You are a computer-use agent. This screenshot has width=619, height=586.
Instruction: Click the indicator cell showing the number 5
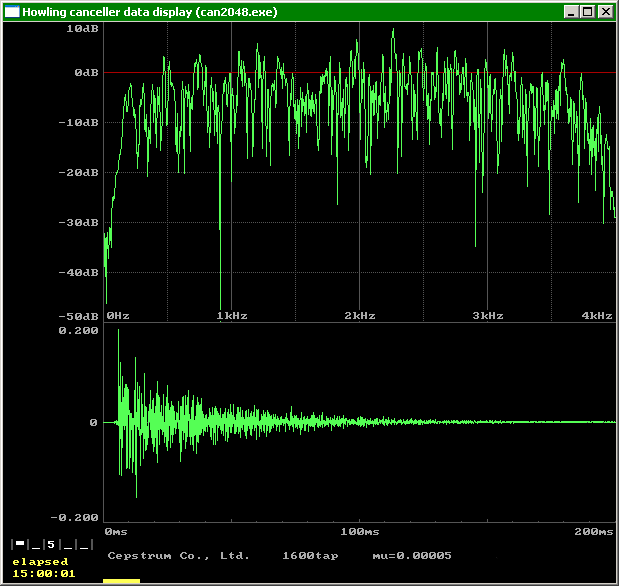tap(50, 545)
